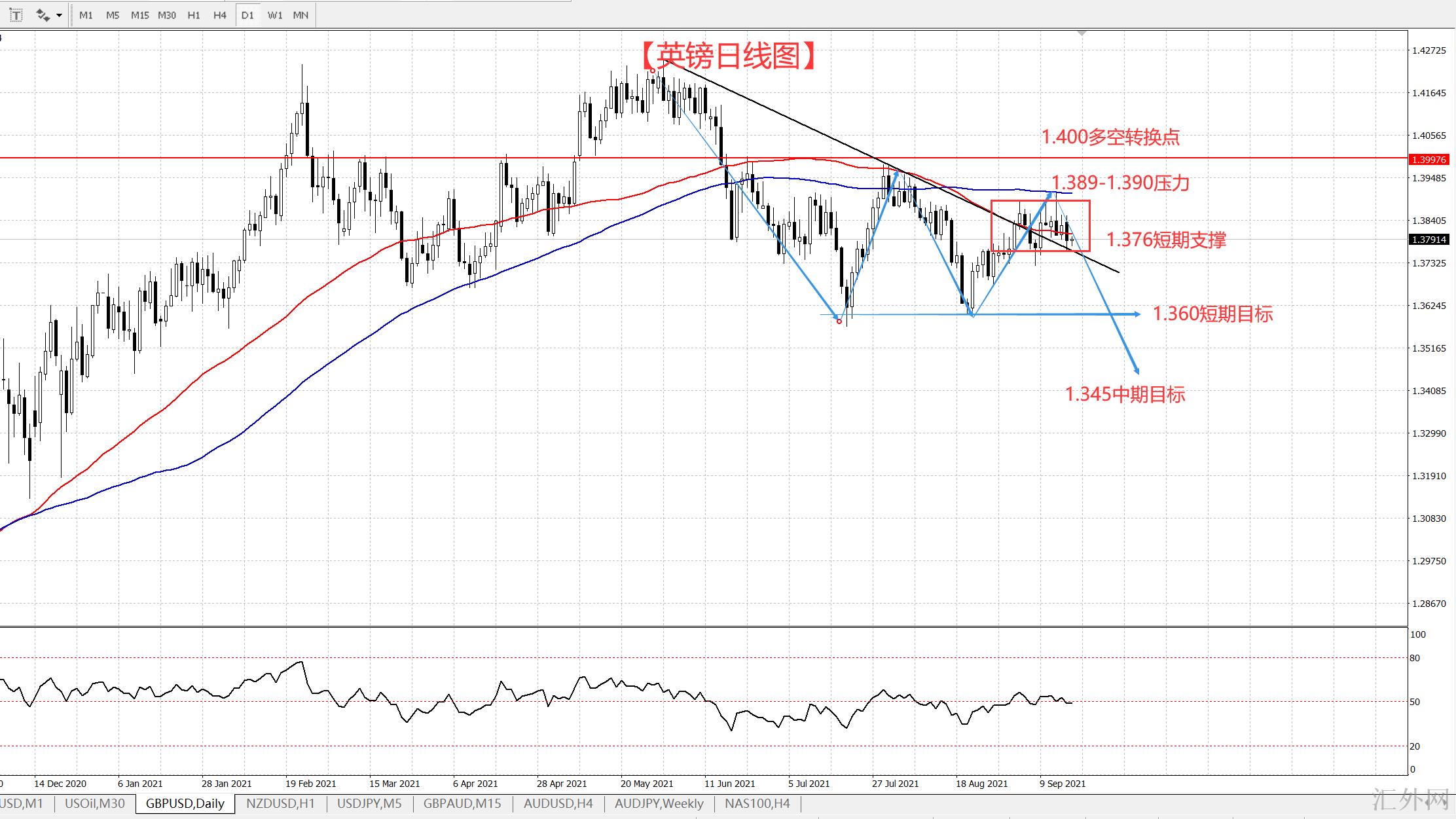Click the current price 1.37914 label

click(1429, 240)
